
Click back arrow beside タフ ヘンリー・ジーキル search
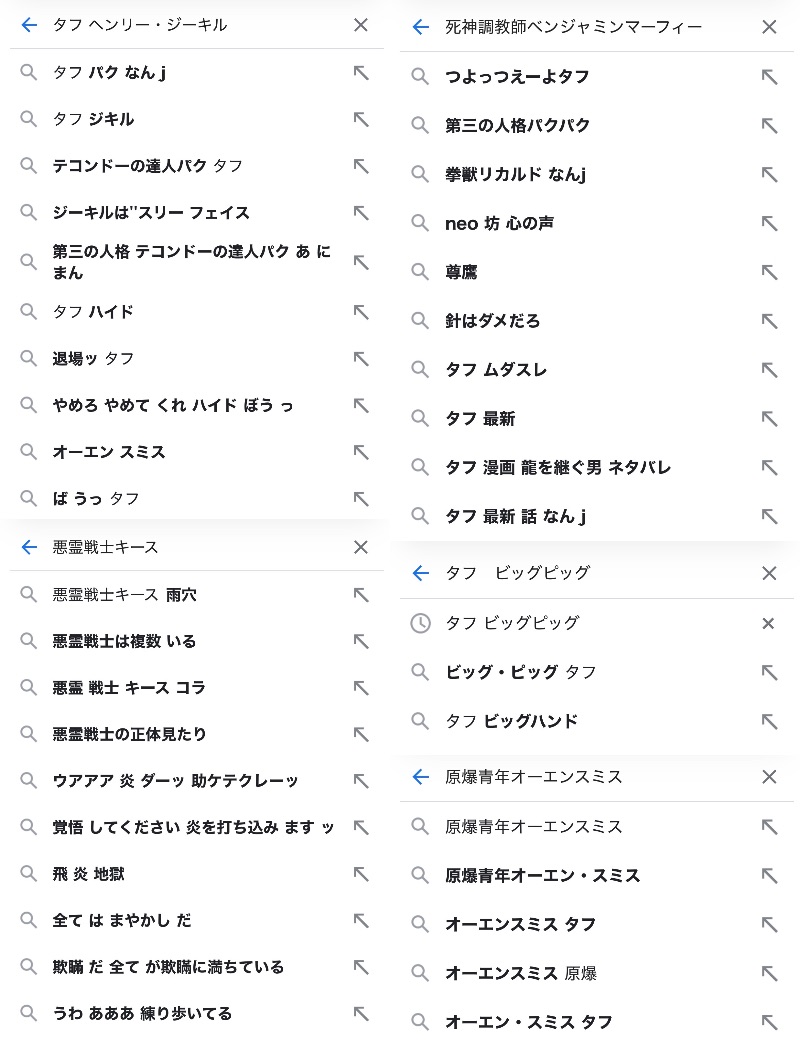(x=29, y=25)
